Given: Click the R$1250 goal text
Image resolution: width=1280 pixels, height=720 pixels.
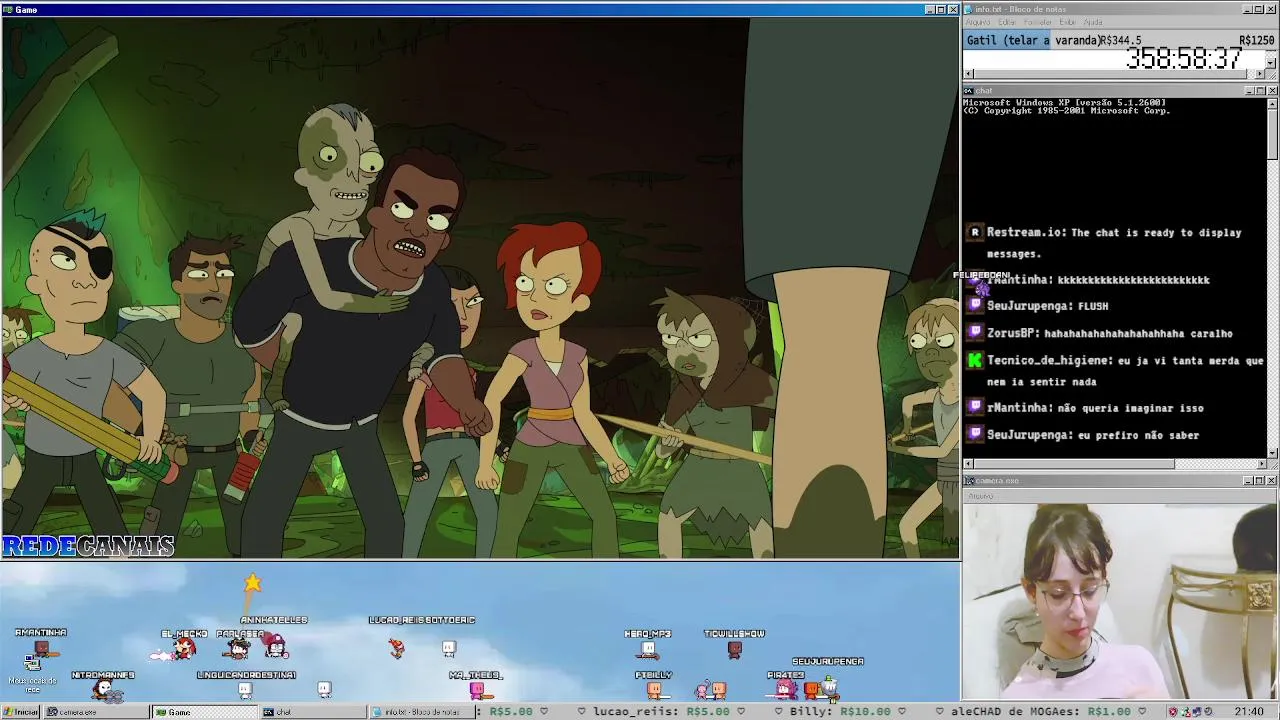Looking at the screenshot, I should pyautogui.click(x=1256, y=40).
